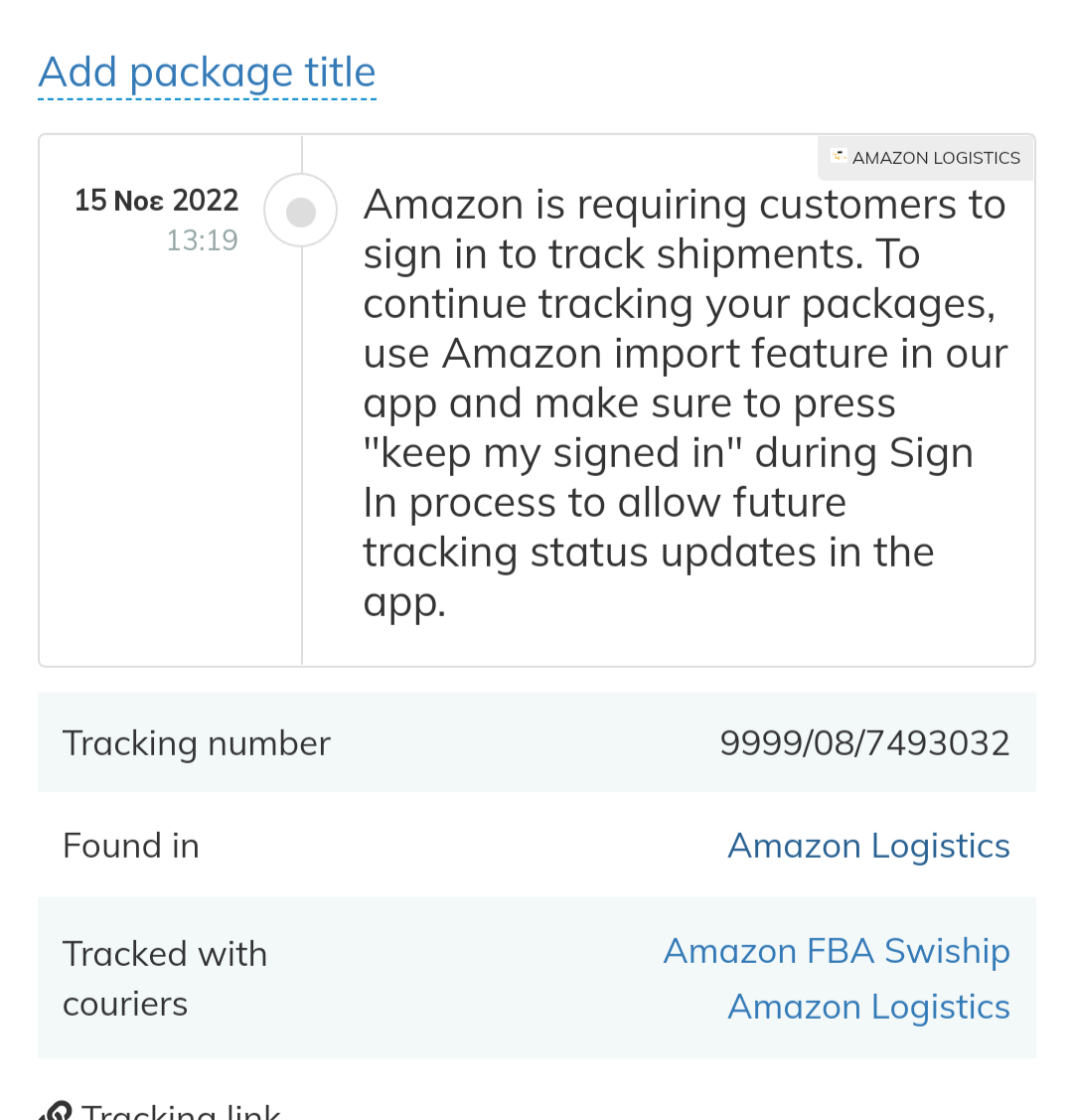Screen dimensions: 1073x1120
Task: Select the tracking number 9999/08/7493032
Action: click(x=864, y=743)
